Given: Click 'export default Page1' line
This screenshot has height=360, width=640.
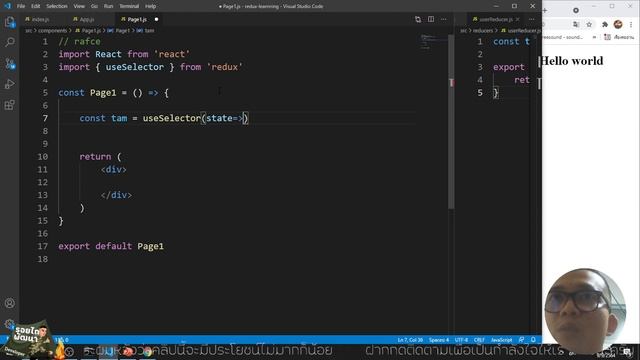Looking at the screenshot, I should (111, 246).
